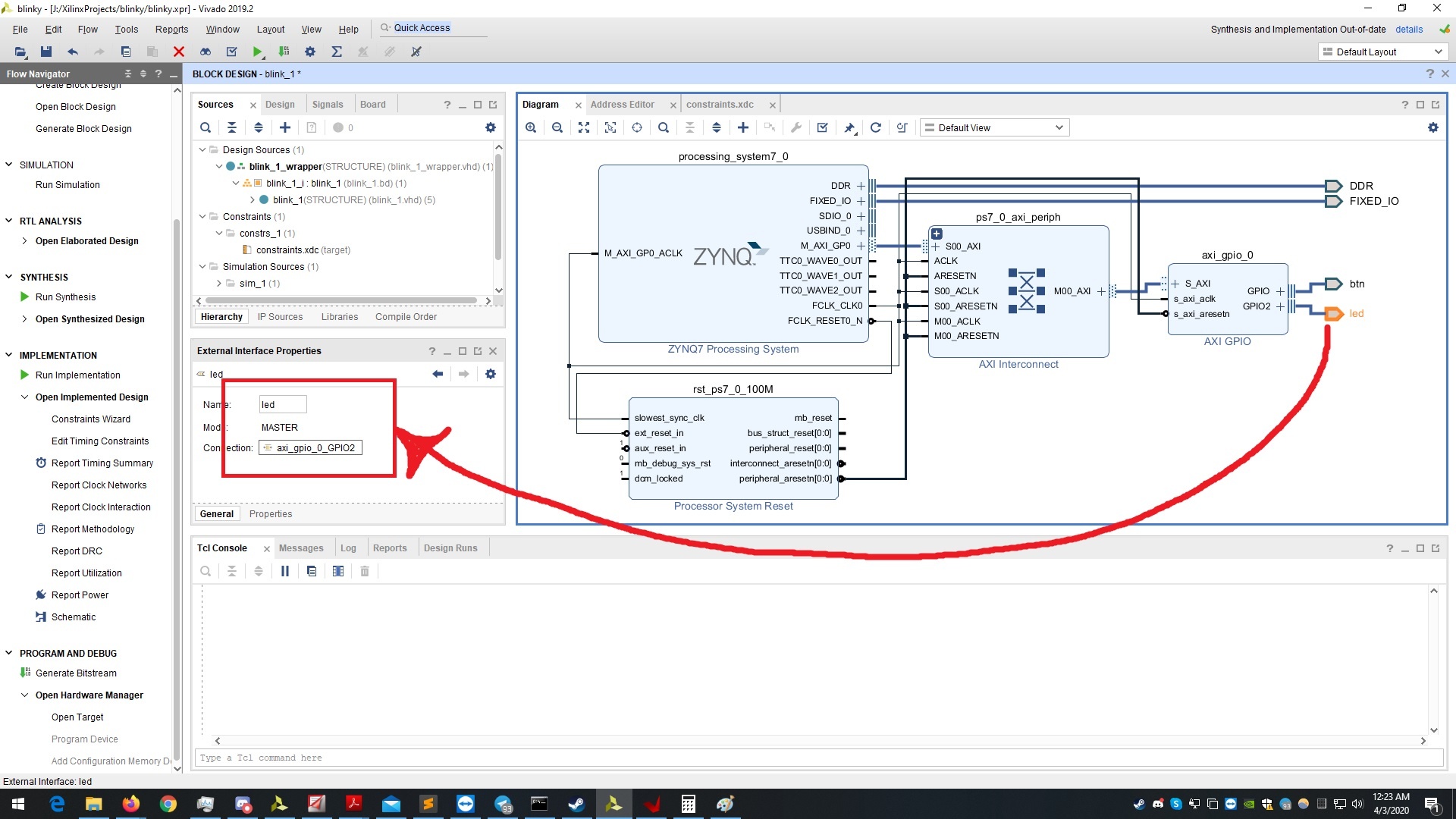The height and width of the screenshot is (819, 1456).
Task: Expand Open Elaborated Design item
Action: click(25, 241)
